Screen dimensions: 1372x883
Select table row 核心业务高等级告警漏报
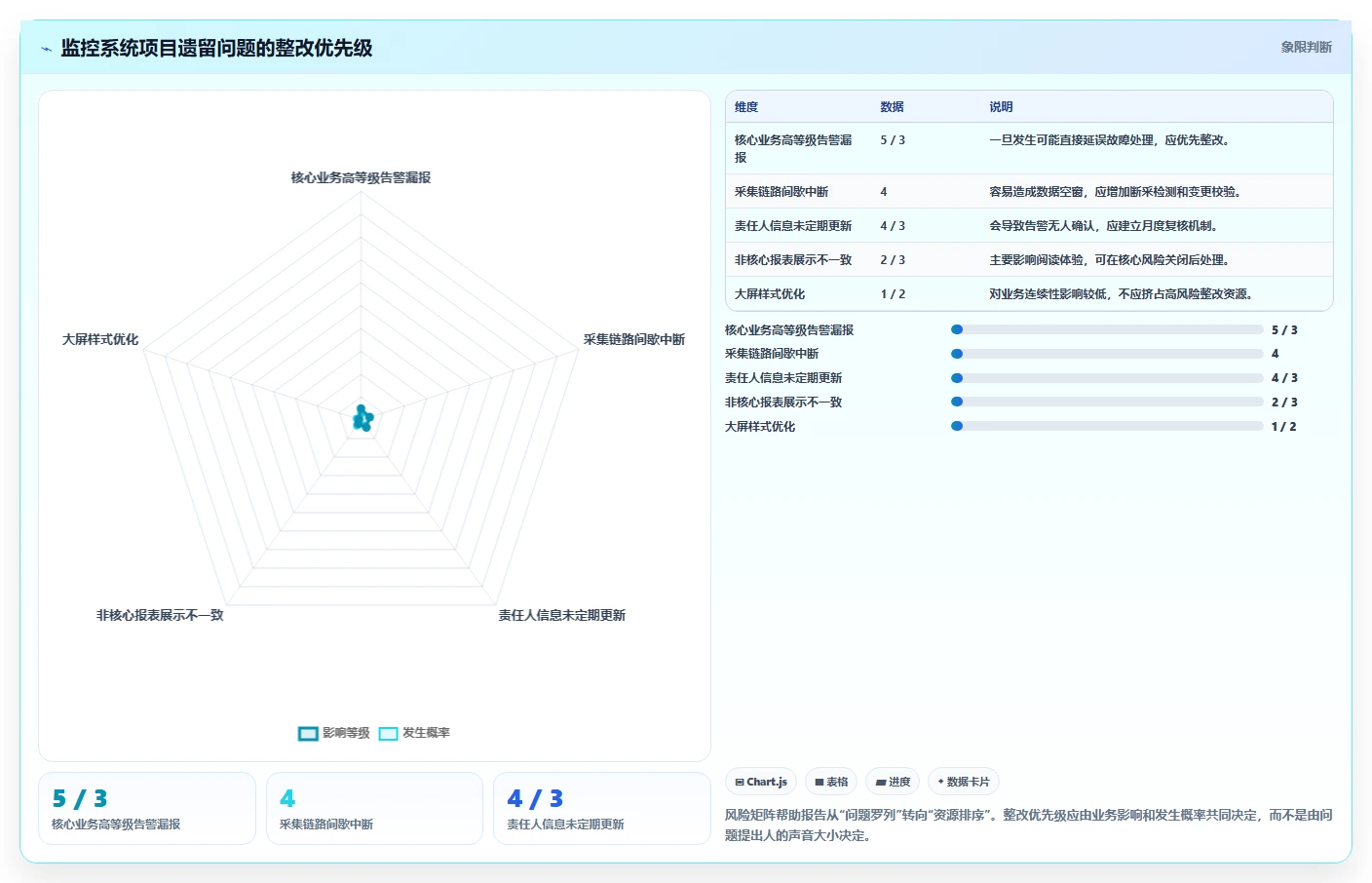pos(1029,148)
